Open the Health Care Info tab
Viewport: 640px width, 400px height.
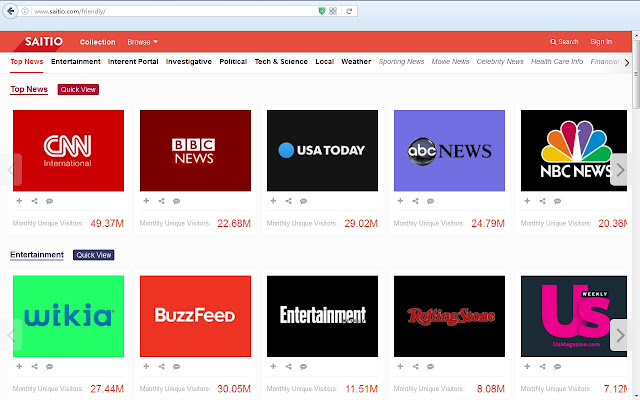point(557,62)
